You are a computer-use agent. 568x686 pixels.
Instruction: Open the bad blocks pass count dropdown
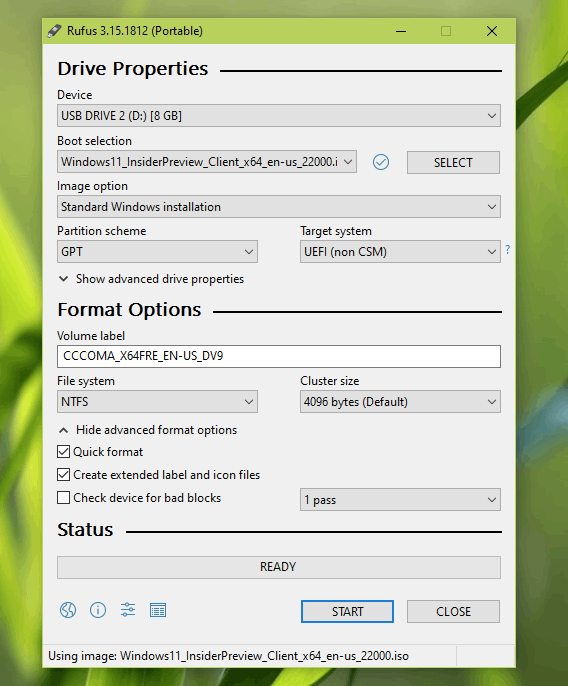coord(400,500)
